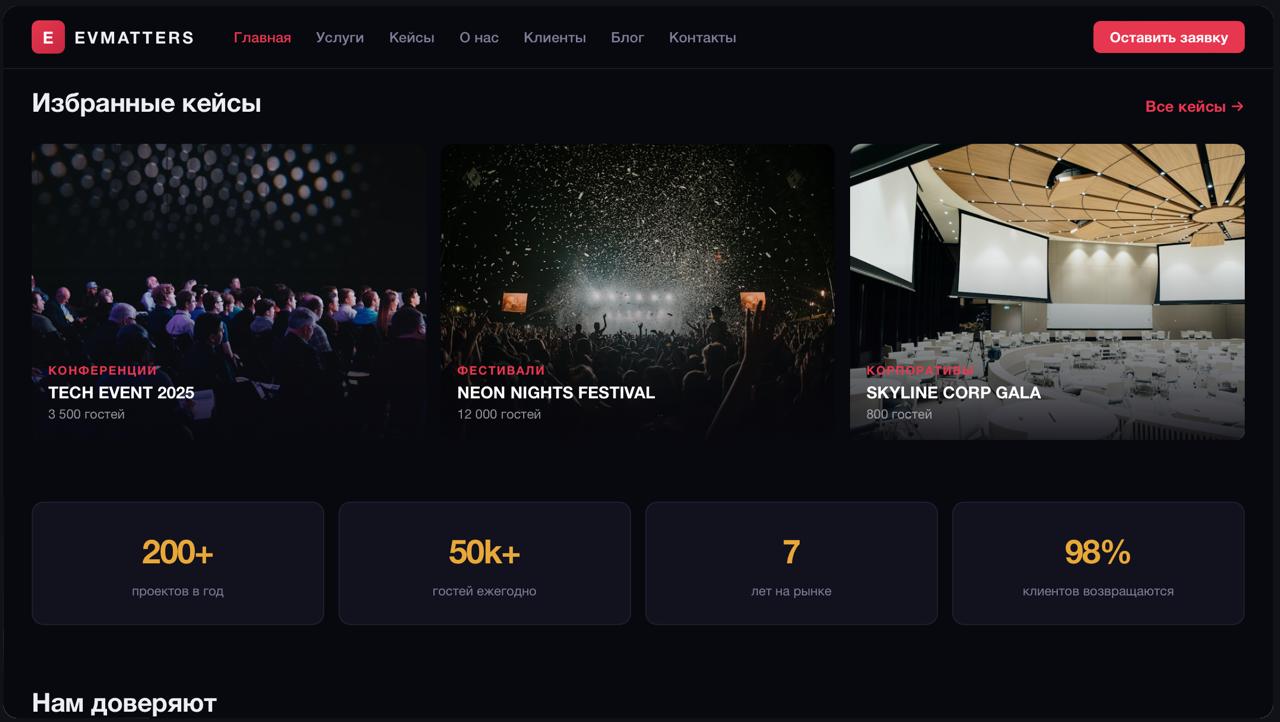Go to the Услуги page
This screenshot has width=1280, height=722.
point(340,37)
